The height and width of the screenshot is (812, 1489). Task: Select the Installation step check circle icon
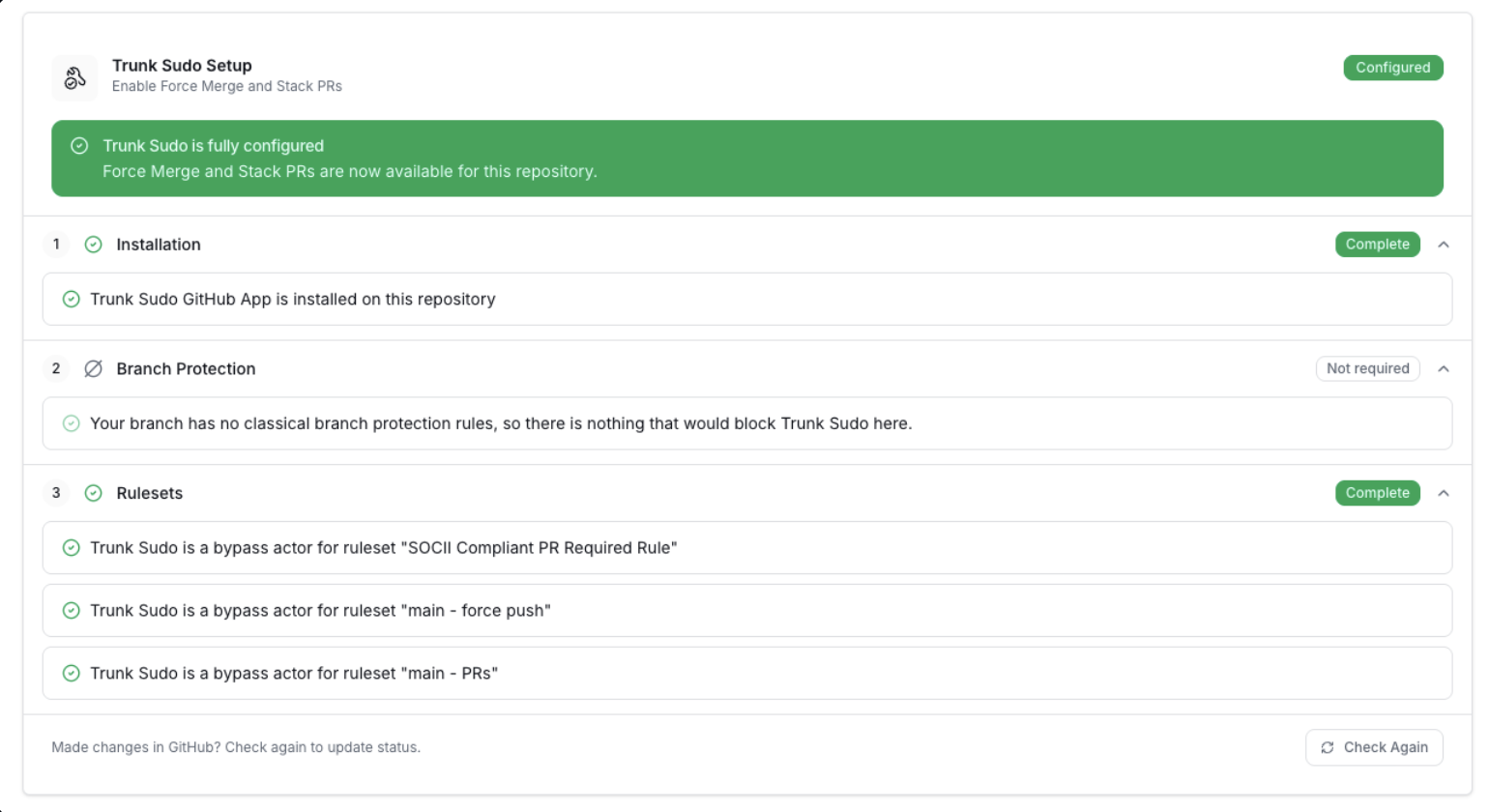click(93, 245)
